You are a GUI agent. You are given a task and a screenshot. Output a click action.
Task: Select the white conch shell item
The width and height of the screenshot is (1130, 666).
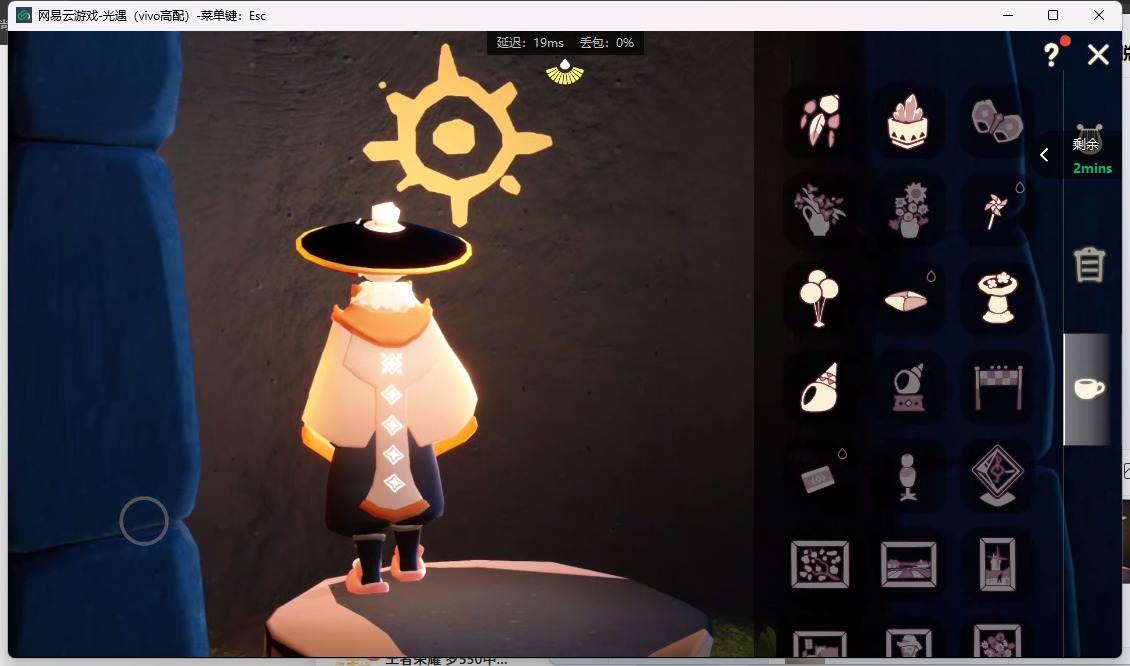(819, 388)
